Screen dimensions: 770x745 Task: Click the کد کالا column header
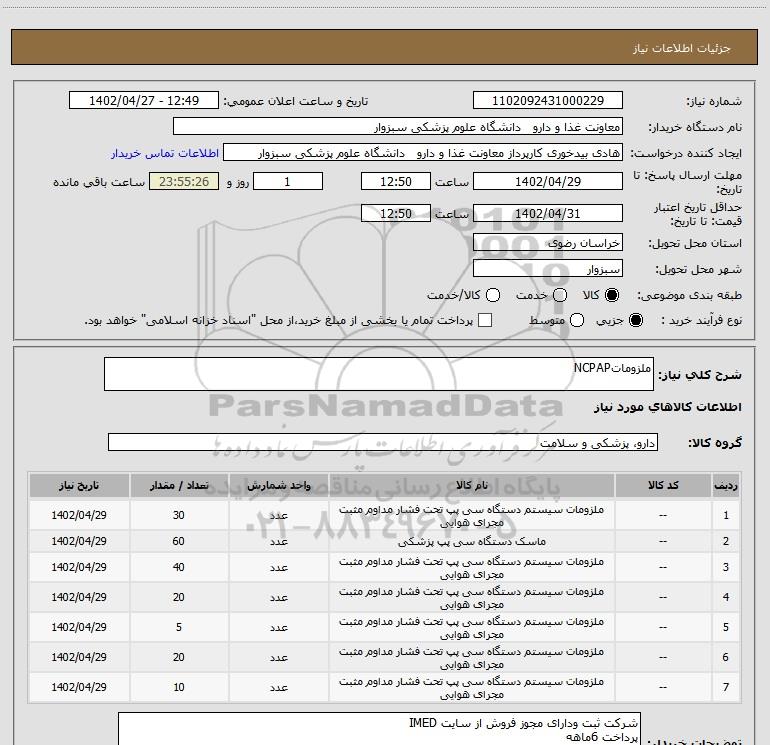tap(663, 485)
